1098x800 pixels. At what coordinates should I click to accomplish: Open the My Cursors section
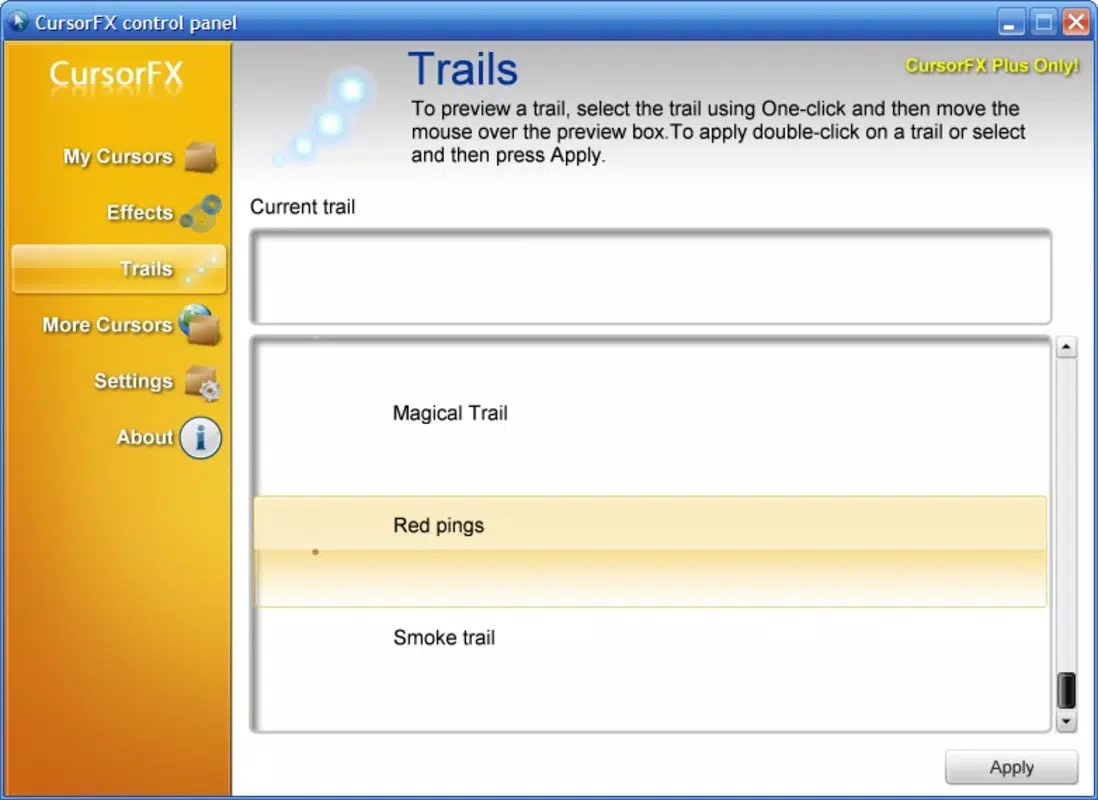point(118,156)
